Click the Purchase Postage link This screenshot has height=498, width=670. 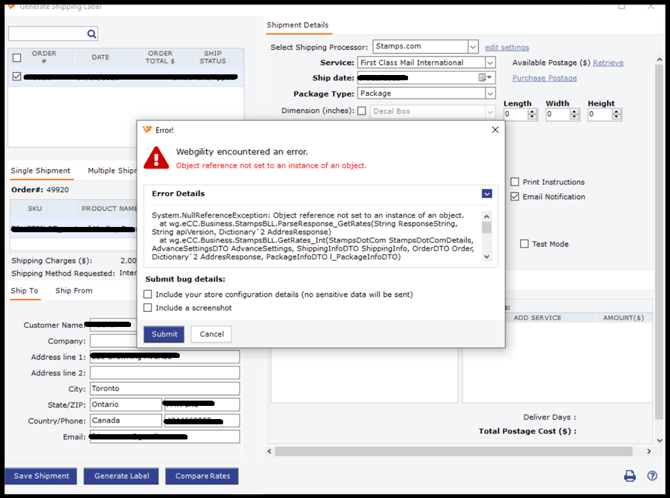tap(544, 78)
